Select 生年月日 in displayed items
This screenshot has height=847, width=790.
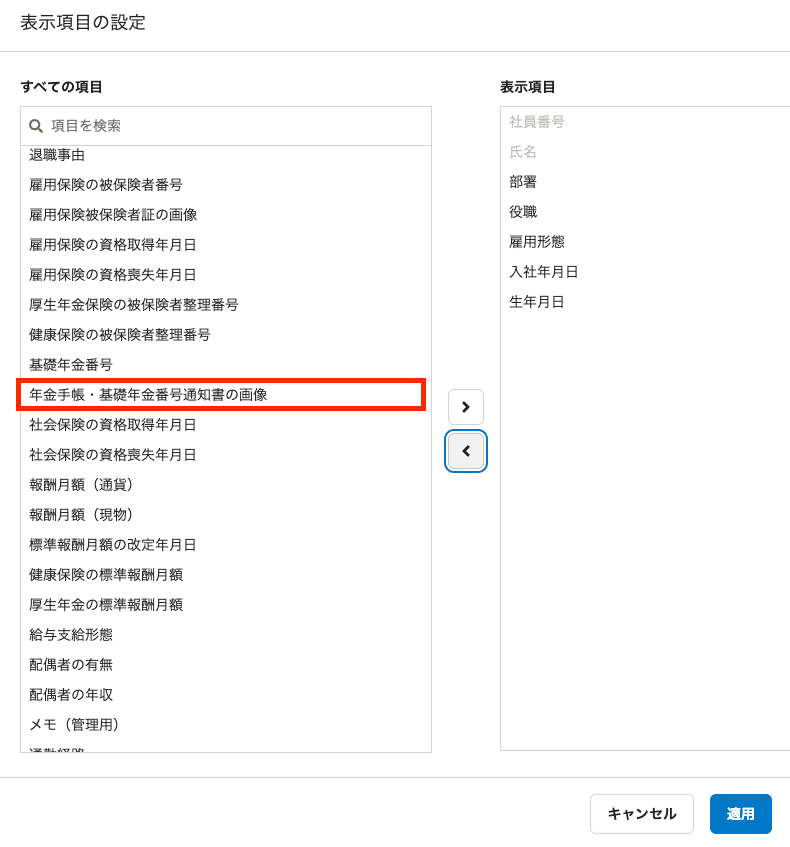click(x=645, y=301)
